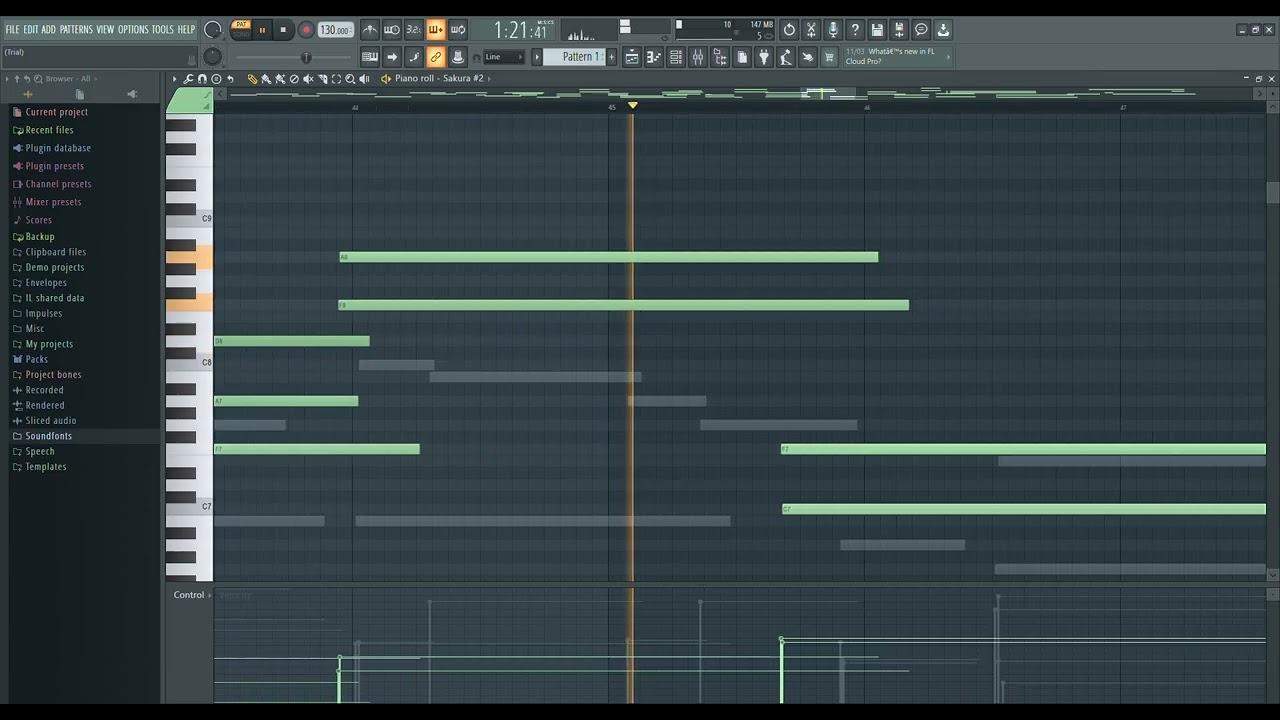Click the question mark help icon
Viewport: 1280px width, 720px height.
click(x=855, y=30)
